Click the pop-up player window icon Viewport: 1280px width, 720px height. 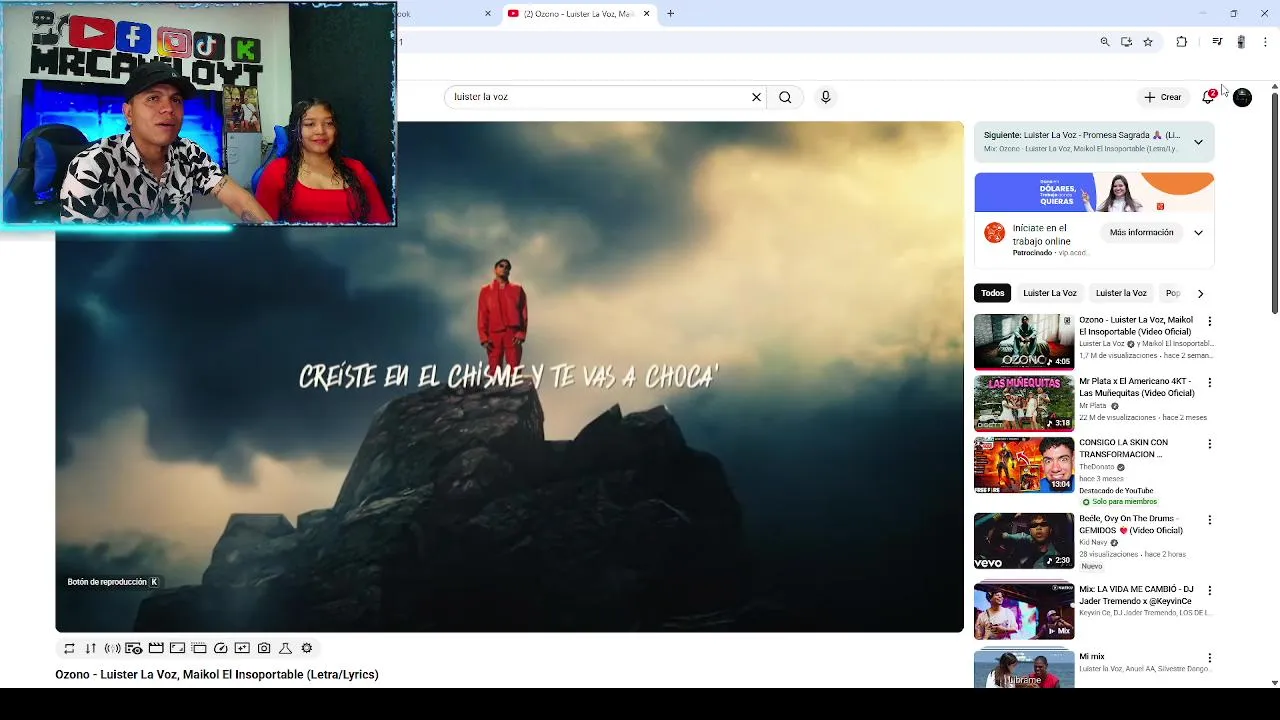(x=199, y=648)
